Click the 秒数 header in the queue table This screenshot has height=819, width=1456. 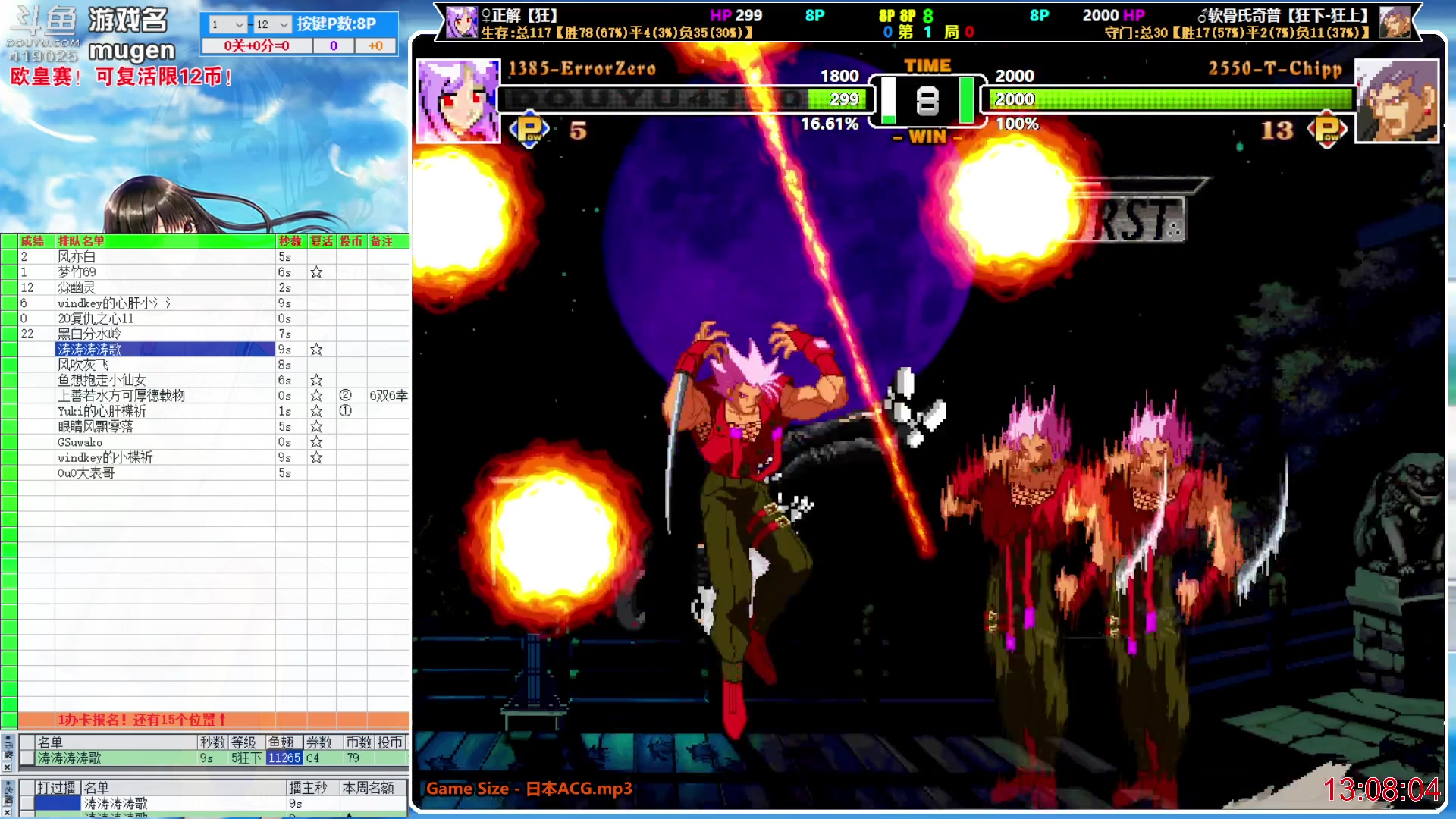point(290,241)
